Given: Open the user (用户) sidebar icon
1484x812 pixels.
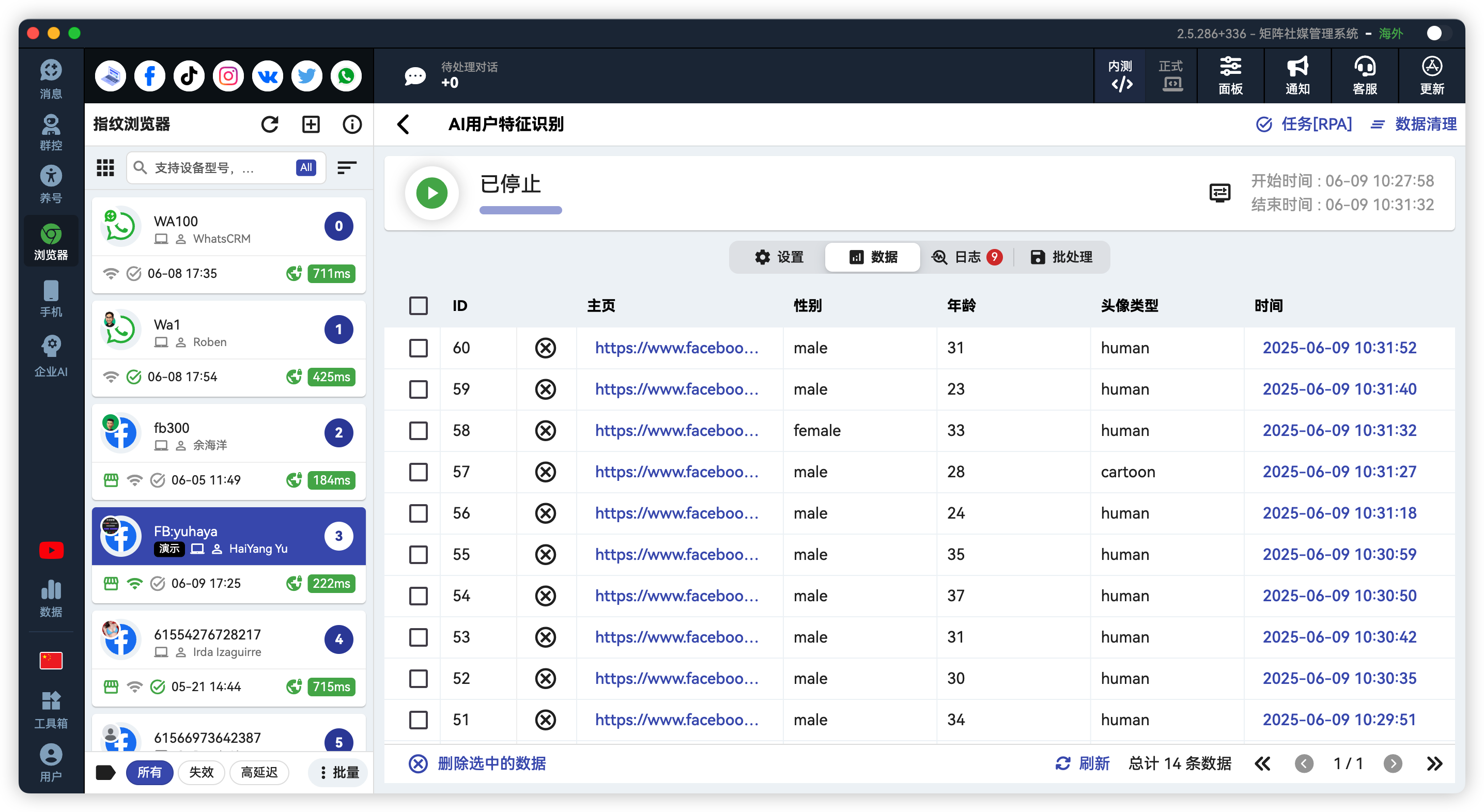Looking at the screenshot, I should tap(51, 763).
